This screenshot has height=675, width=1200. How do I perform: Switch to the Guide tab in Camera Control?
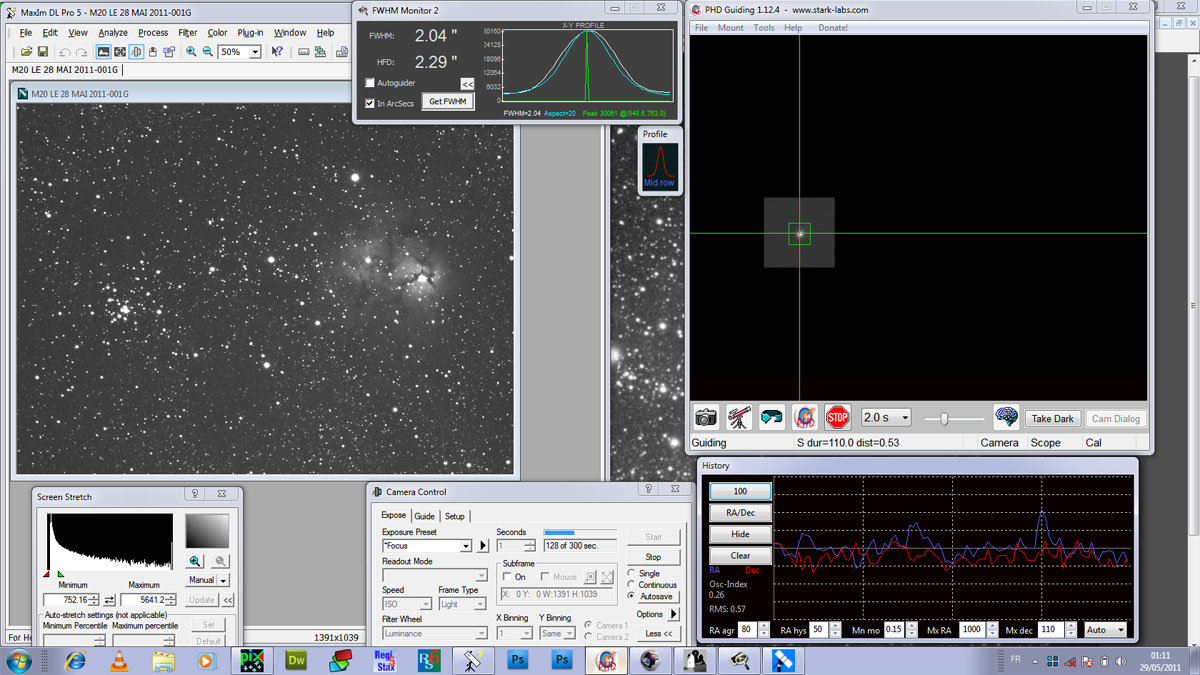click(x=424, y=516)
